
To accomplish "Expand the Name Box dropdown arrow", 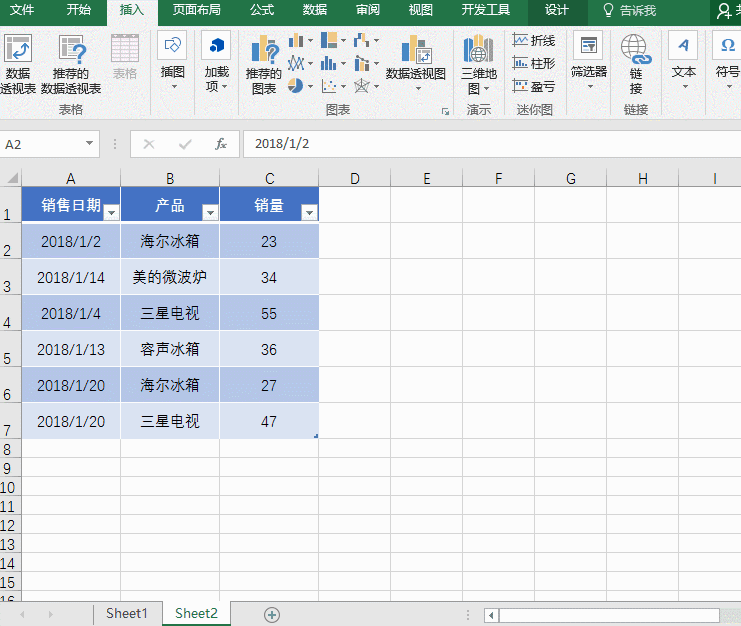I will click(89, 144).
